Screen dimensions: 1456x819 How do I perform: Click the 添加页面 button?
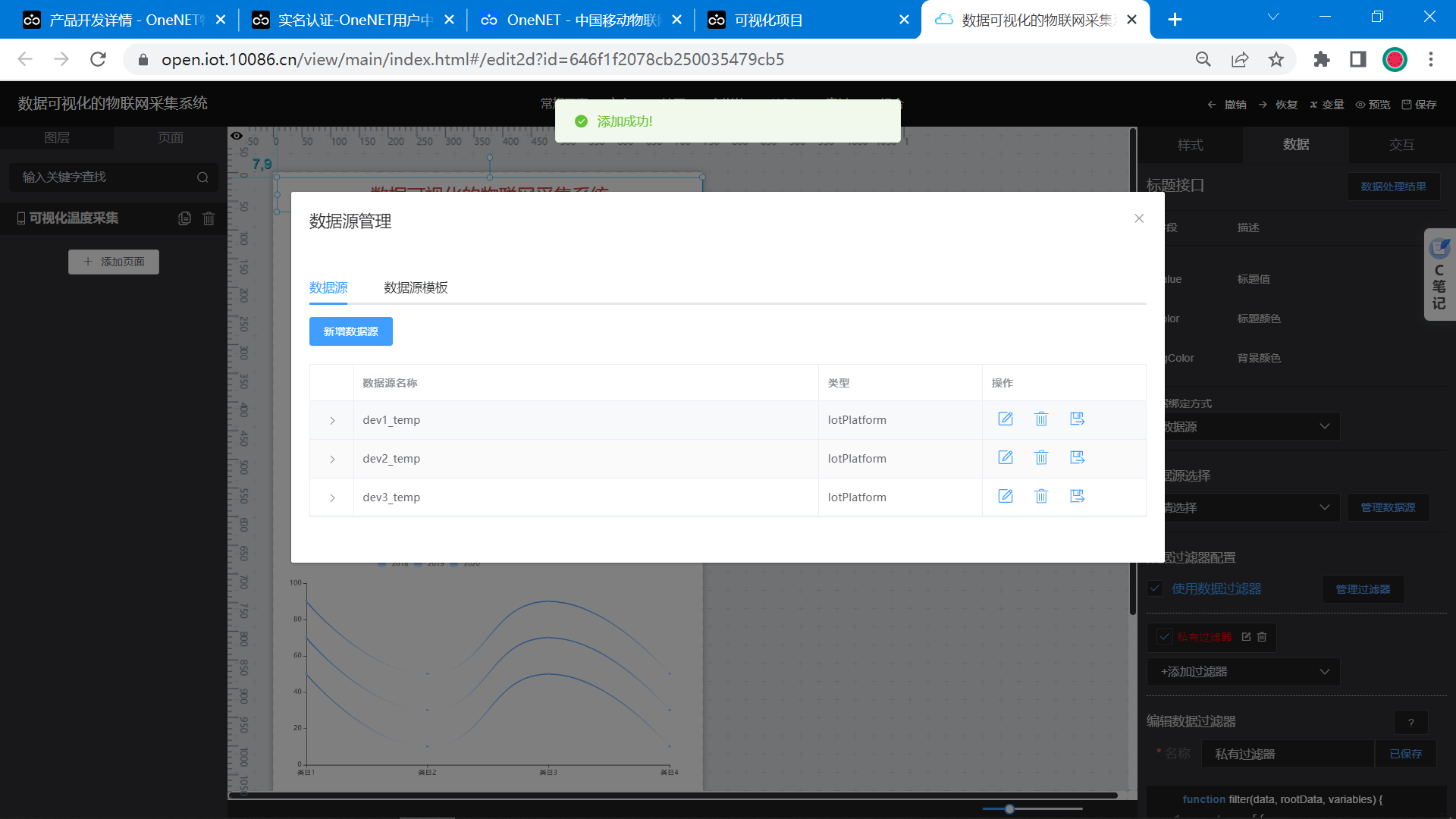114,262
